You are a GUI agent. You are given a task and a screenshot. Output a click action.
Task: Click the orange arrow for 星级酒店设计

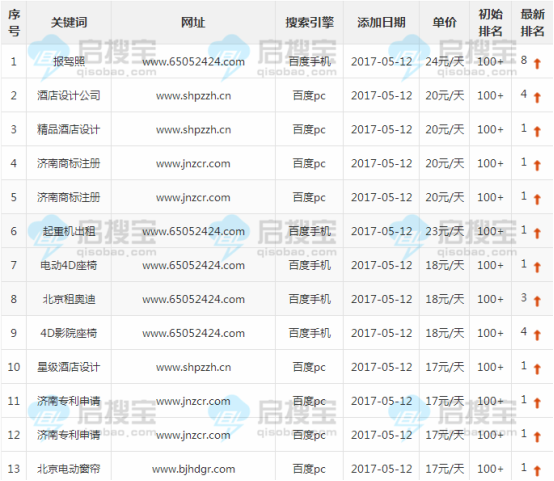pos(537,369)
